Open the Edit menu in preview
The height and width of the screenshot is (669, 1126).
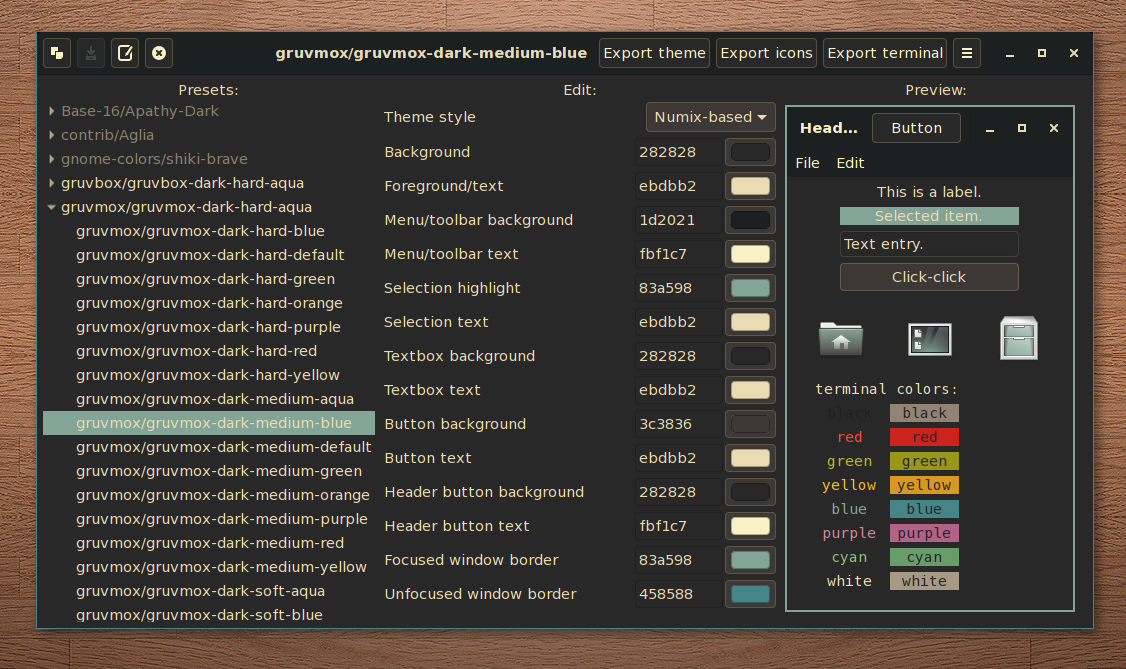(x=850, y=163)
